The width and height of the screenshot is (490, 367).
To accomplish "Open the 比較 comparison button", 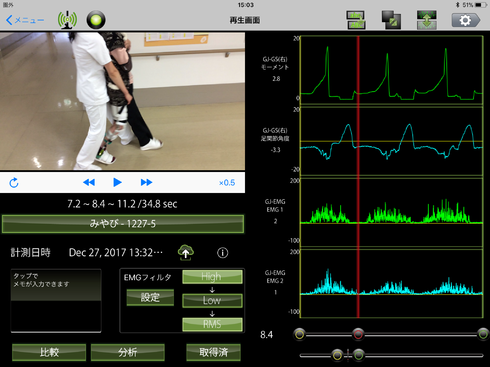I will click(49, 352).
